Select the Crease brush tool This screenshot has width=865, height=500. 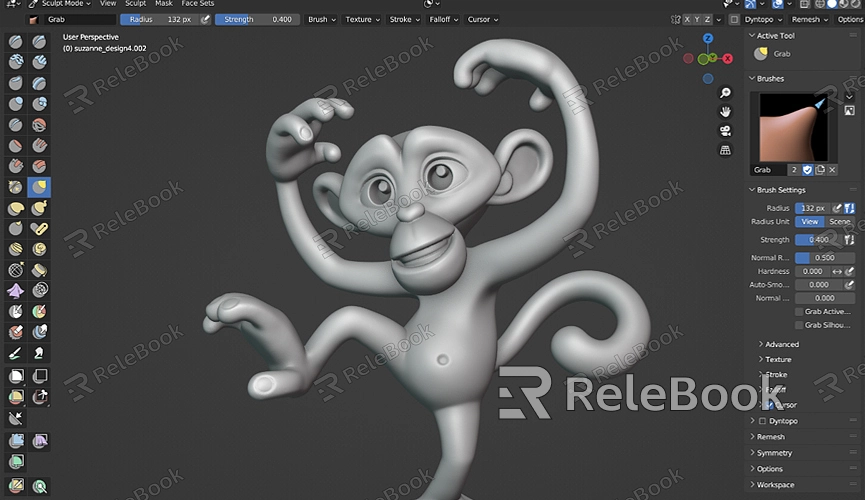click(15, 125)
